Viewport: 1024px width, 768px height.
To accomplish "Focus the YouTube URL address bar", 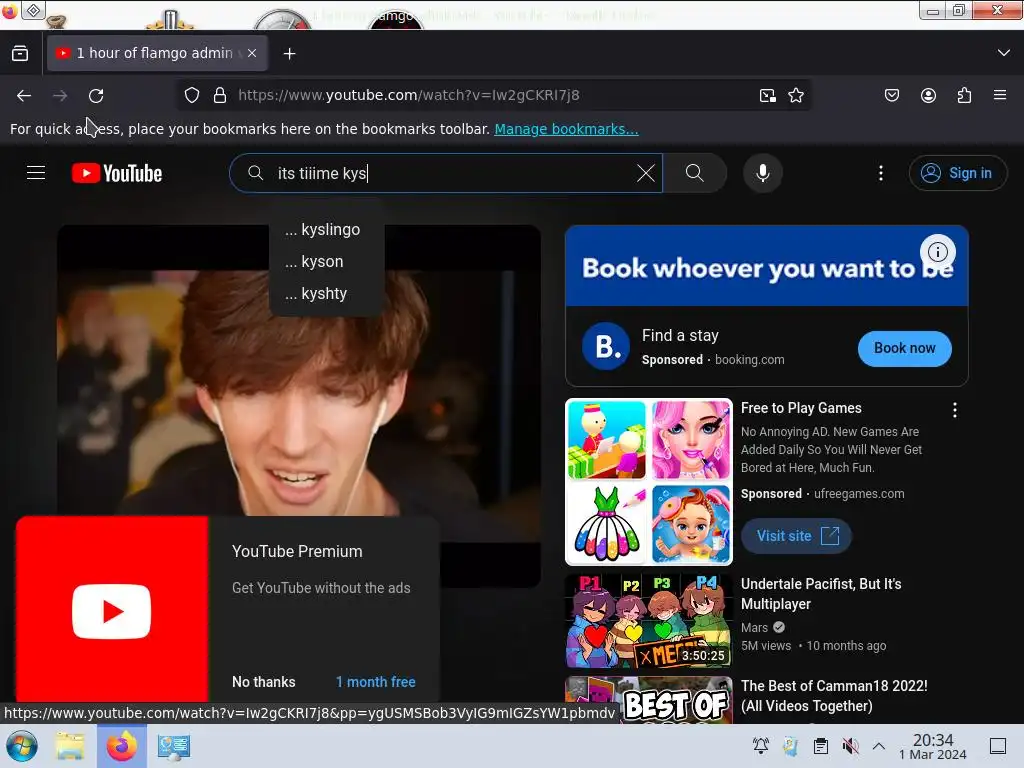I will coord(493,95).
